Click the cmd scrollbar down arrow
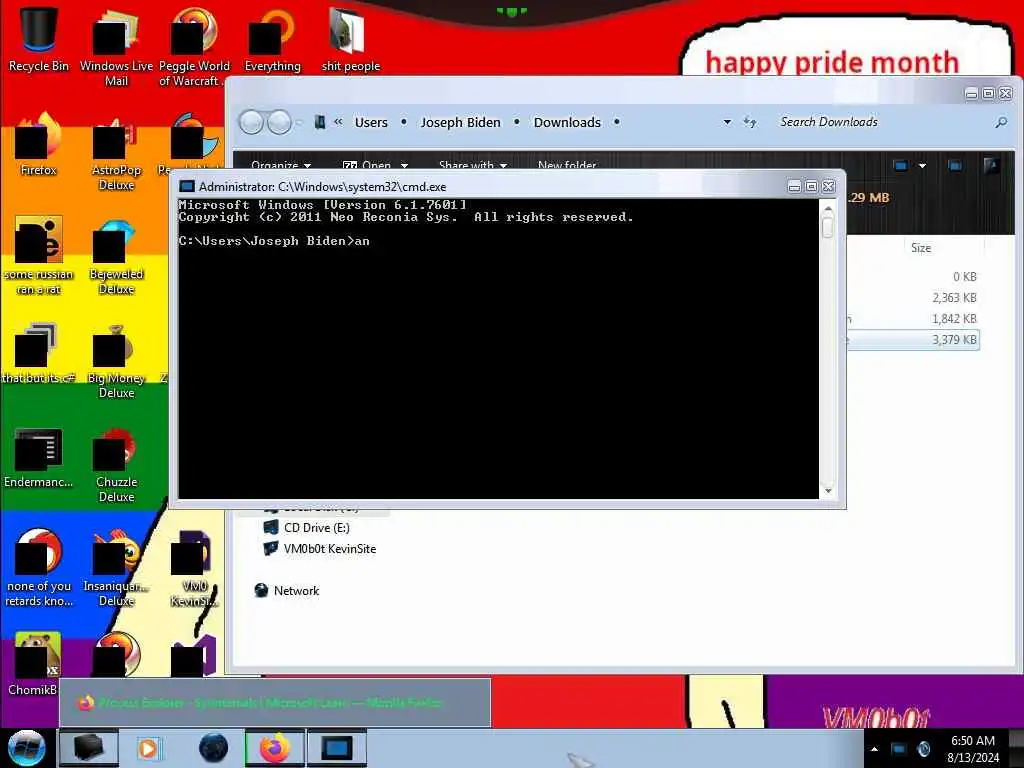Viewport: 1024px width, 768px height. pos(828,491)
